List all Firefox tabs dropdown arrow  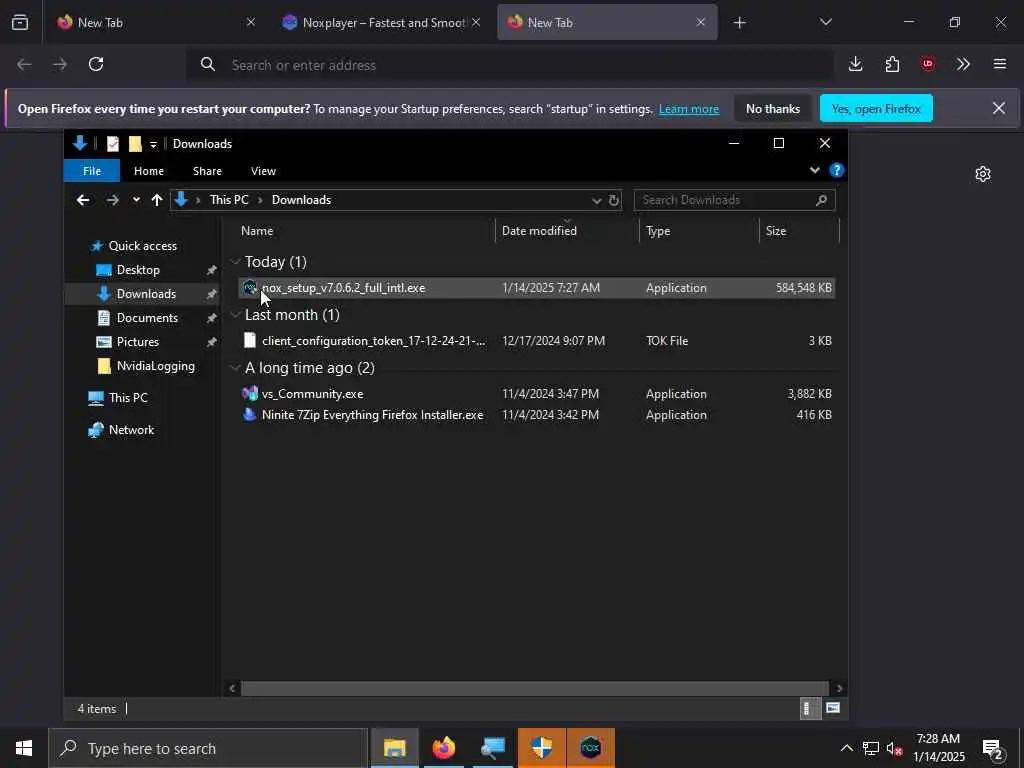(825, 22)
